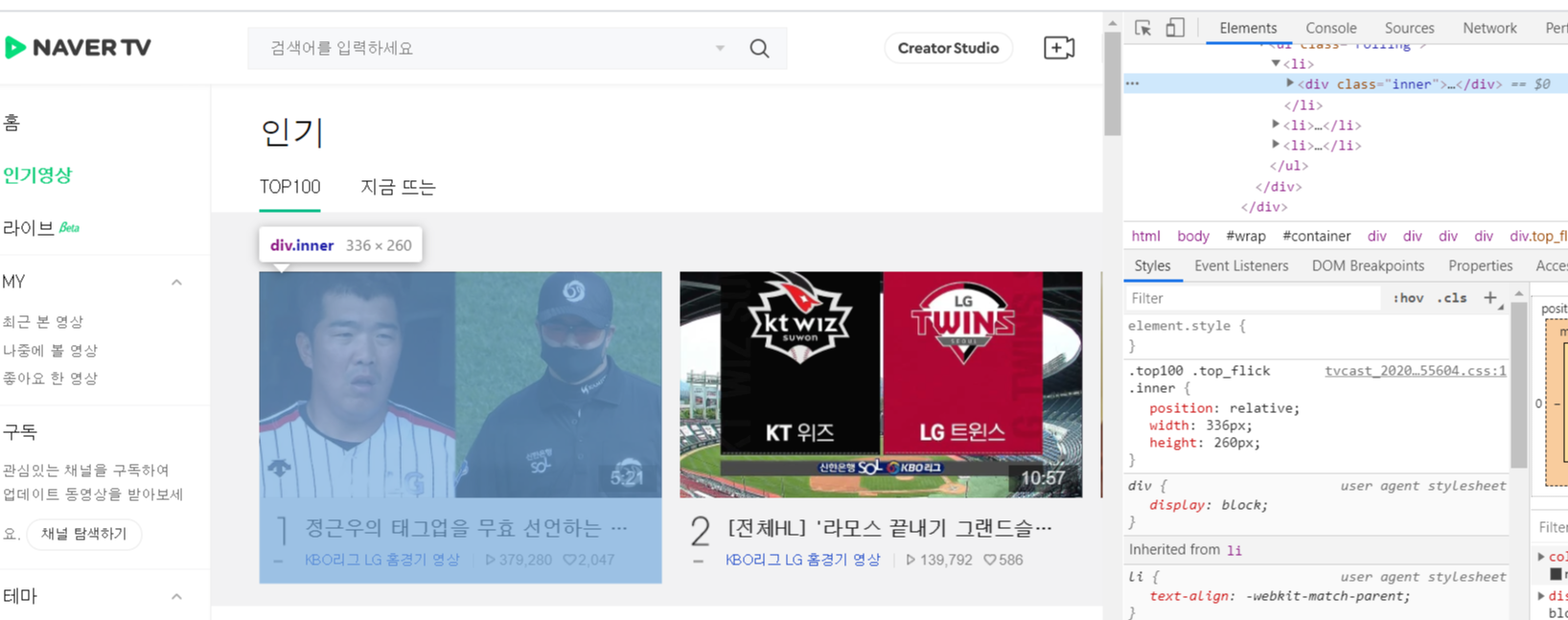
Task: Select the Properties pane tab
Action: point(1480,265)
